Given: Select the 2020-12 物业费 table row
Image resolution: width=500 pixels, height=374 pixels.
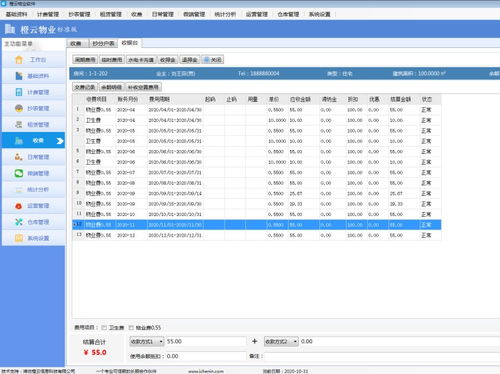Looking at the screenshot, I should click(x=257, y=235).
